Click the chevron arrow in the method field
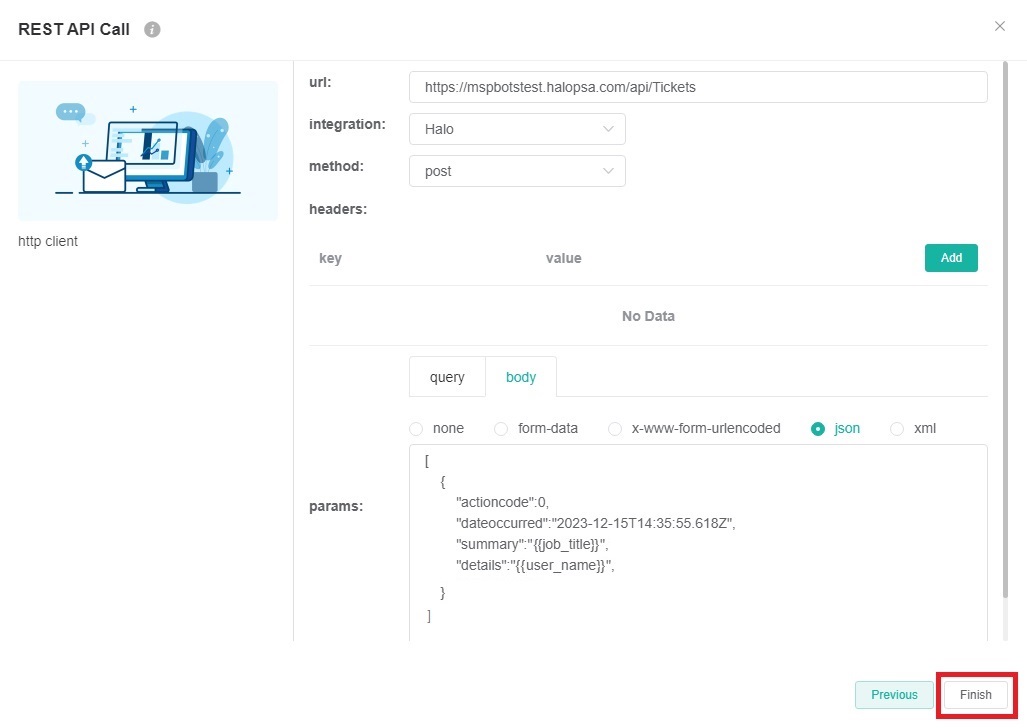 pos(608,171)
